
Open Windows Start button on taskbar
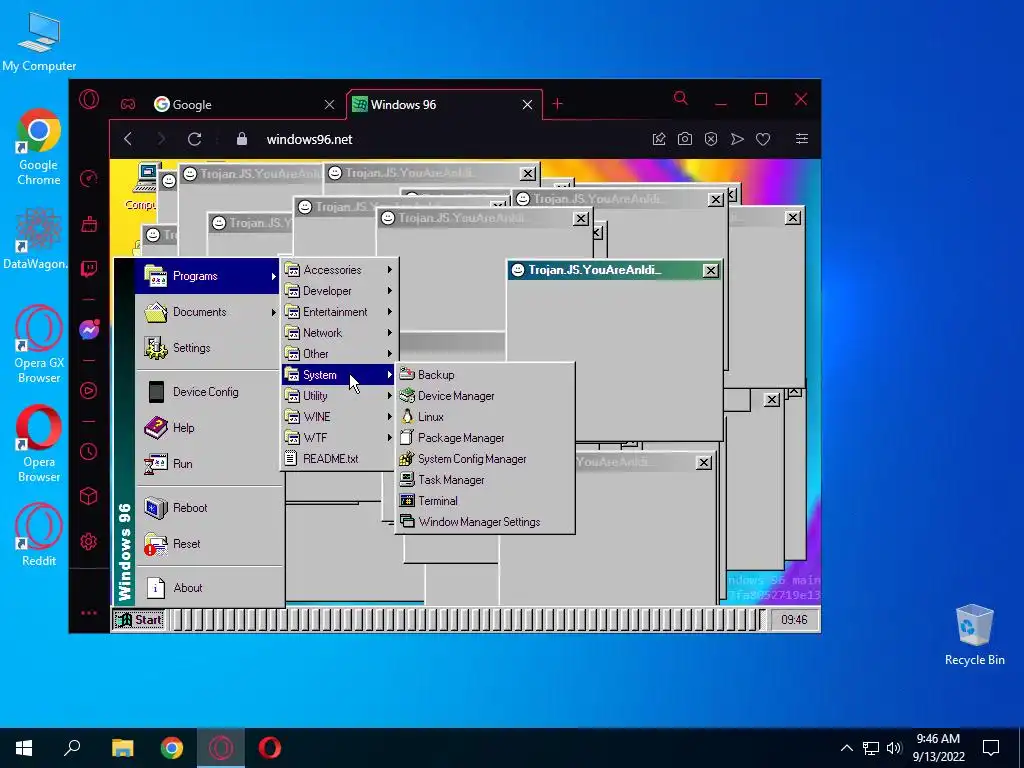pos(24,748)
